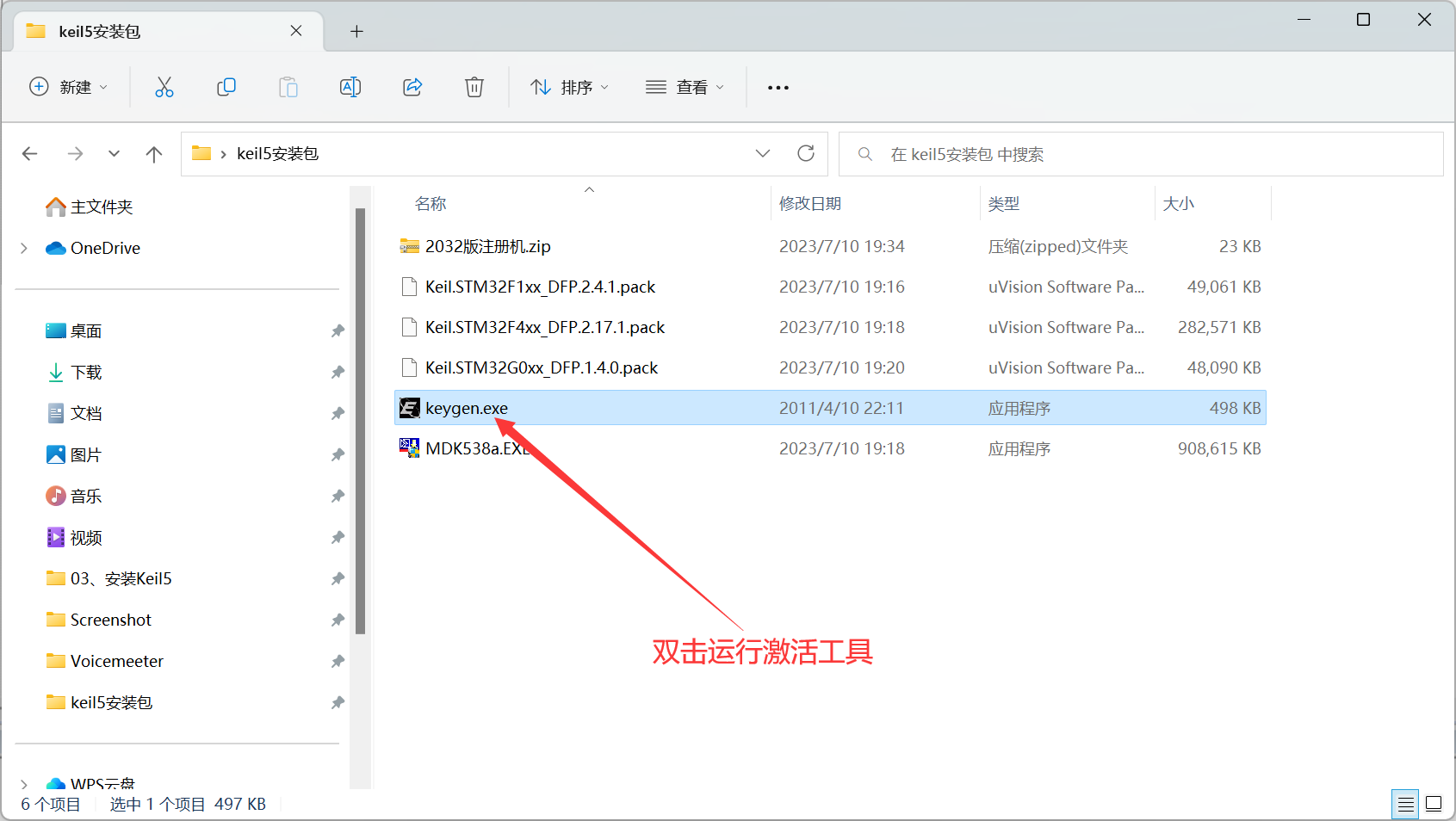
Task: Sort by 修改日期 column header
Action: [810, 203]
